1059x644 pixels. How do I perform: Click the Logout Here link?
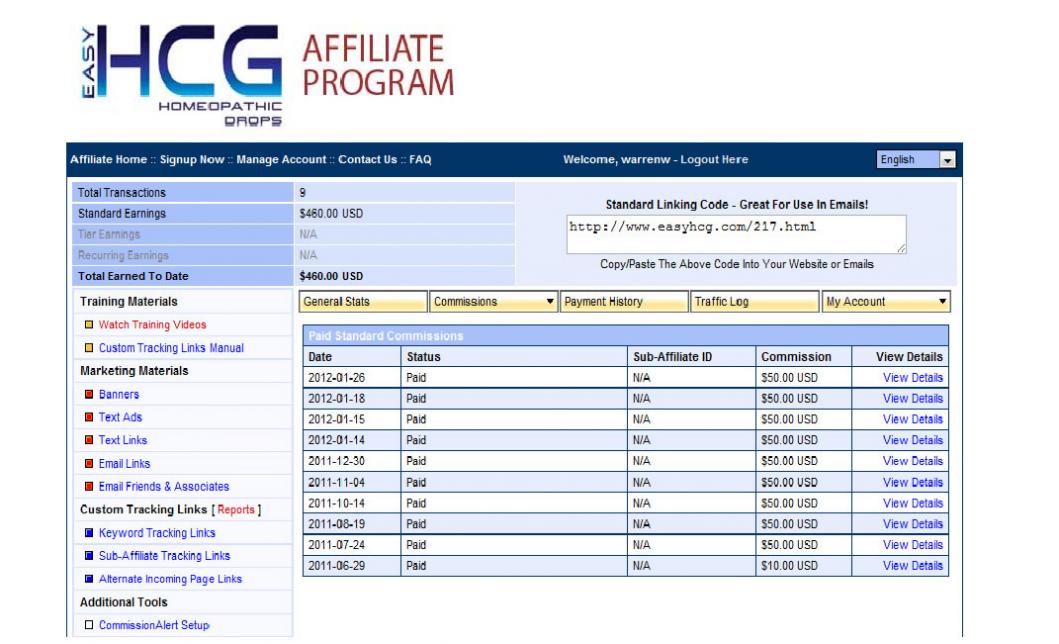tap(714, 160)
